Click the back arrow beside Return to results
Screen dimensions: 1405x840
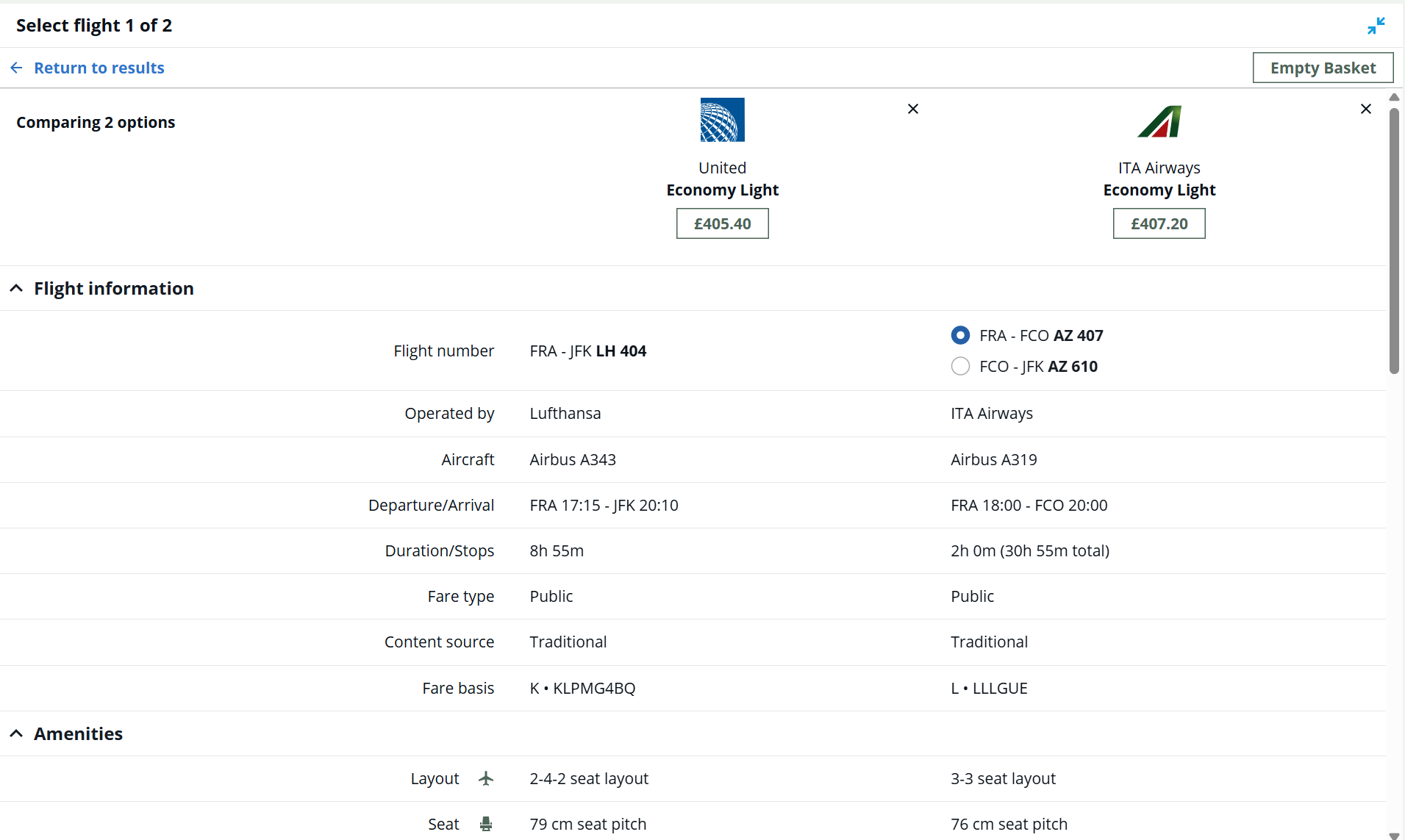pos(16,68)
